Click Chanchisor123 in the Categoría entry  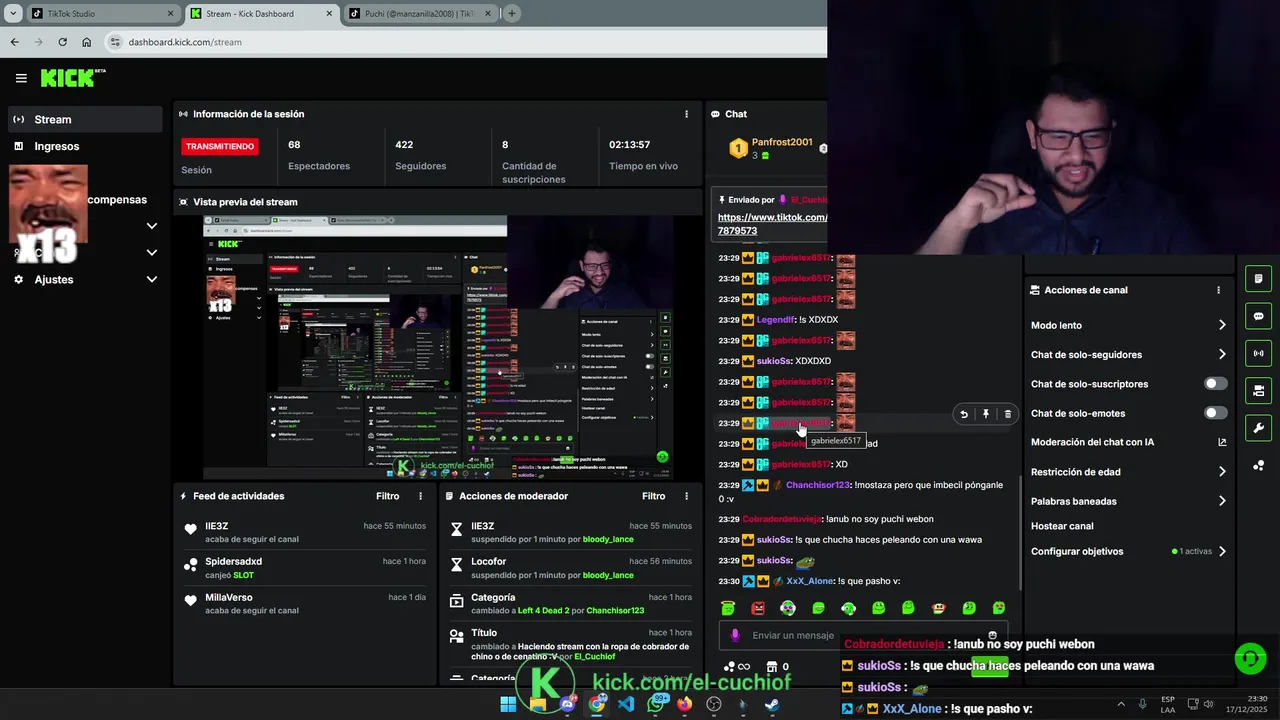coord(615,610)
